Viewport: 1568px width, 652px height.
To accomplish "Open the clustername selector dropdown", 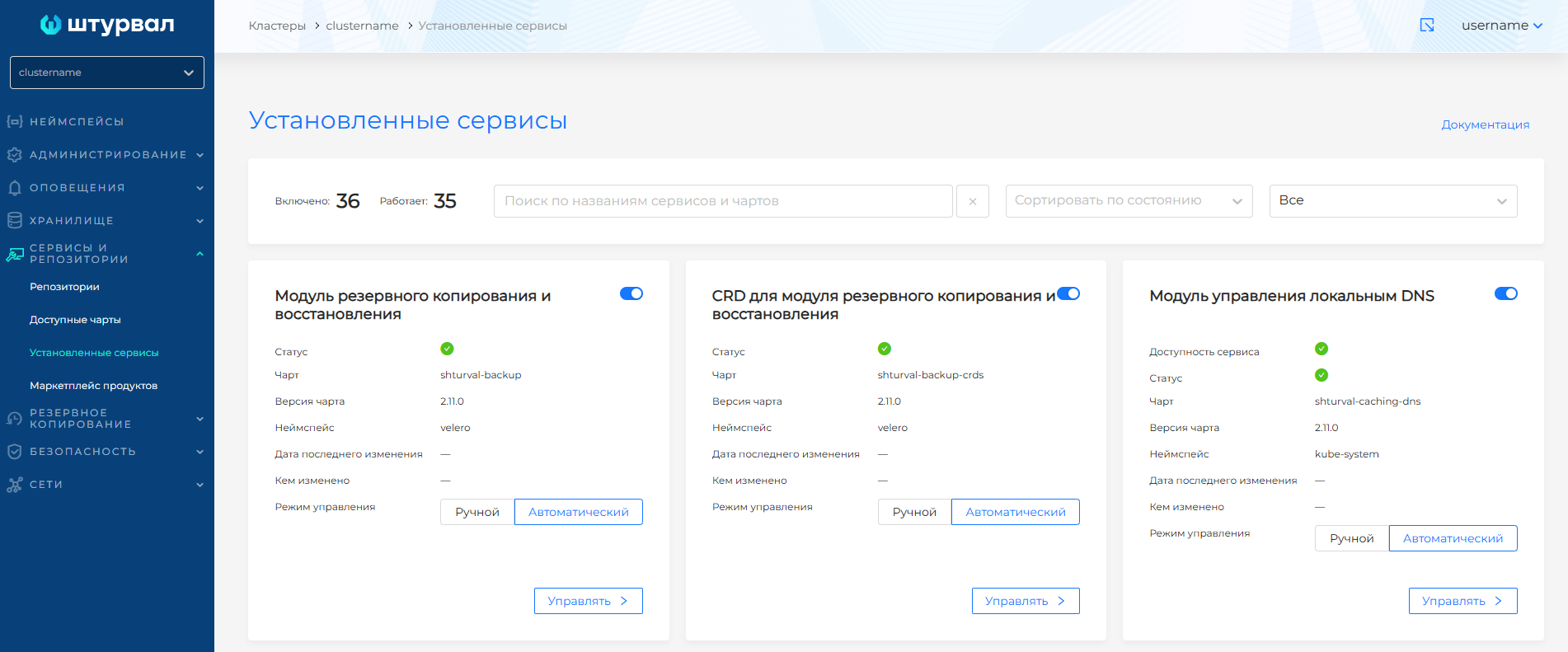I will (107, 73).
